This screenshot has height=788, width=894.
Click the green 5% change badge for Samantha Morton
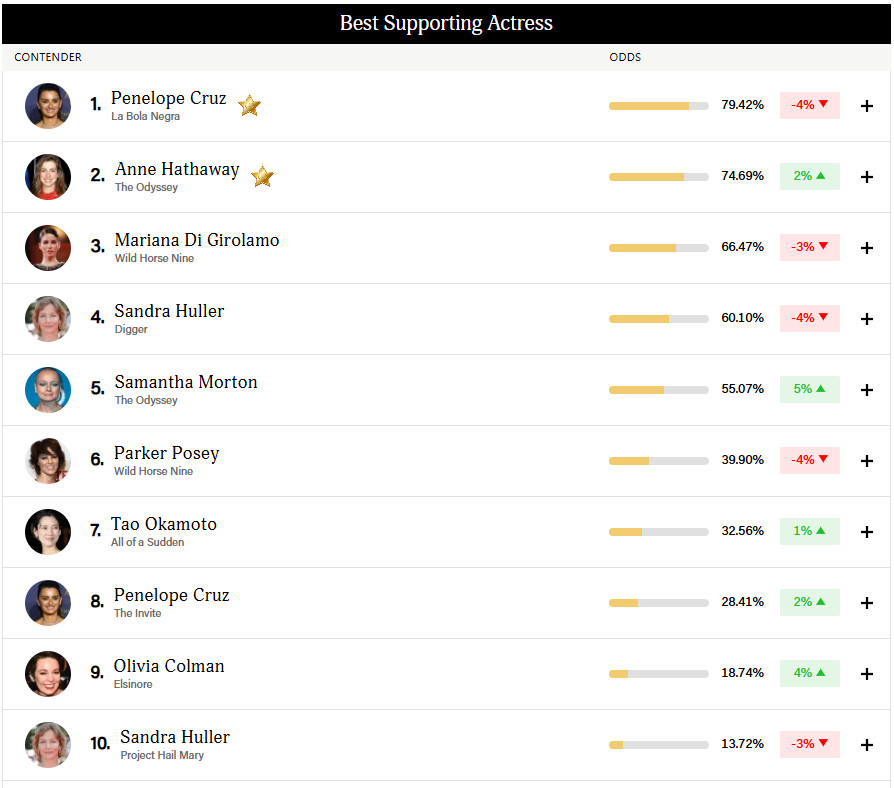[810, 389]
